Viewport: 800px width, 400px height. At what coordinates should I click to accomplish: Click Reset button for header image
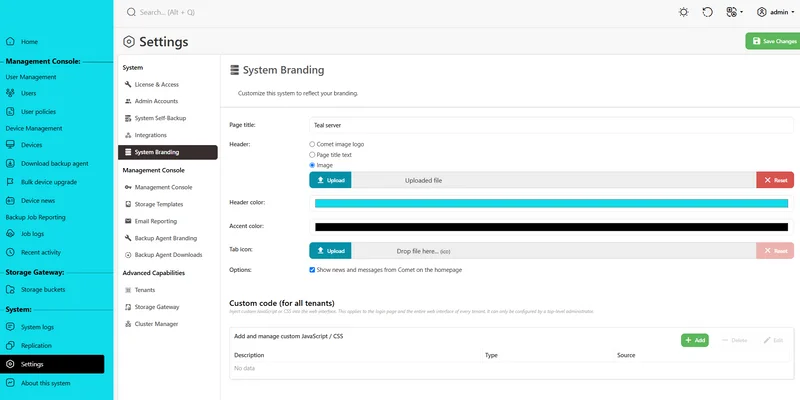tap(775, 180)
